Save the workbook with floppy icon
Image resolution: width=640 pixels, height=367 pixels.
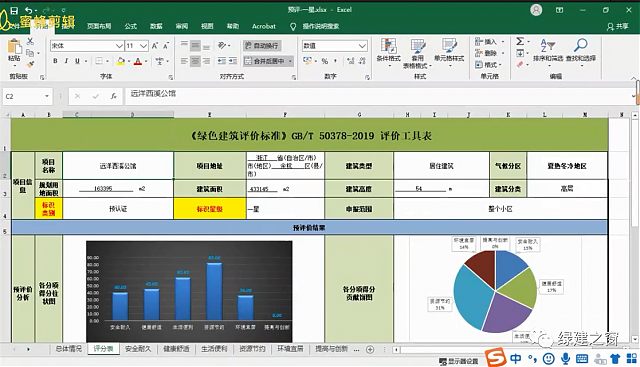tap(14, 10)
